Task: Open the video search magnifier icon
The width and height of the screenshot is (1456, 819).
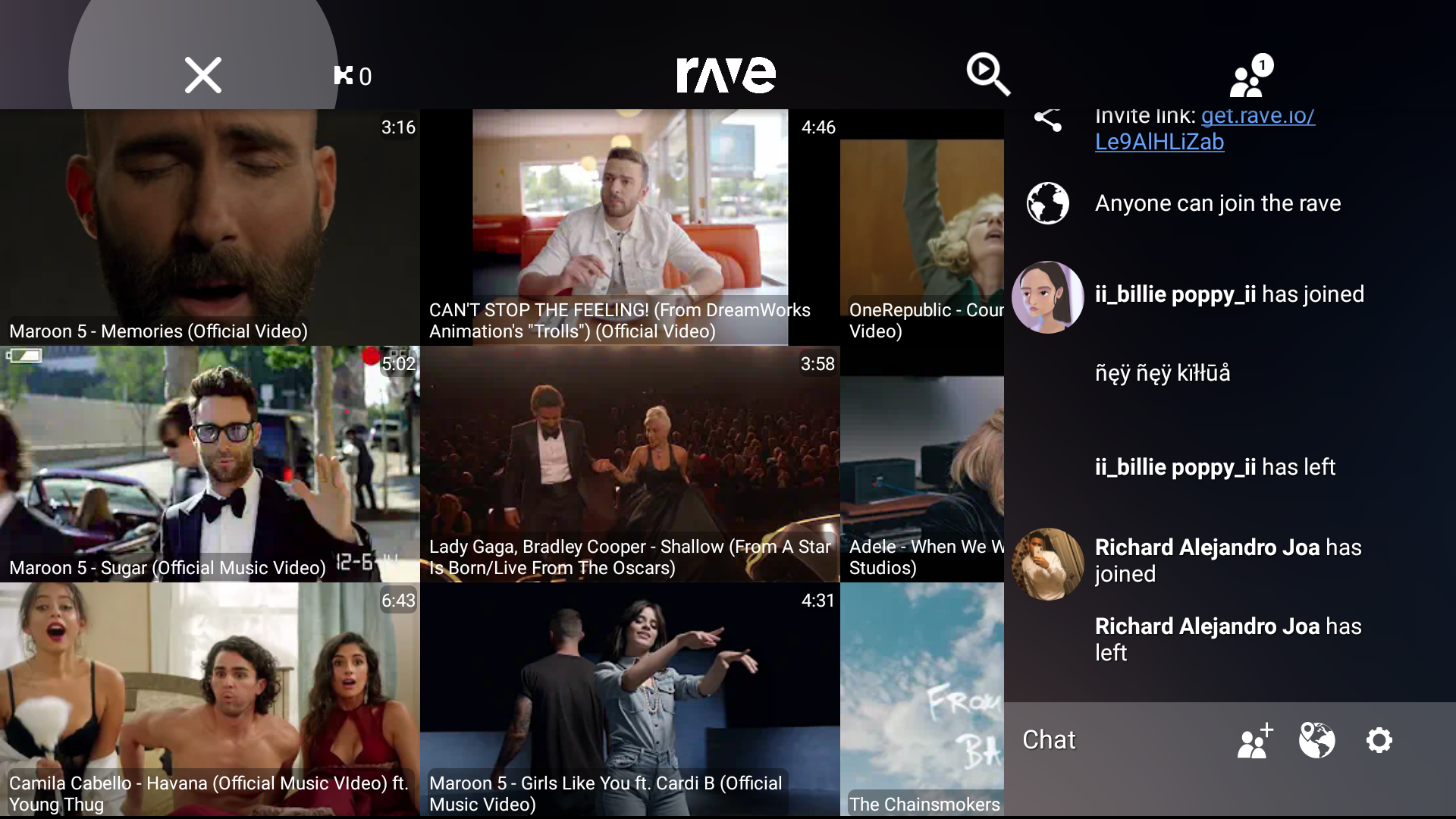Action: pos(988,74)
